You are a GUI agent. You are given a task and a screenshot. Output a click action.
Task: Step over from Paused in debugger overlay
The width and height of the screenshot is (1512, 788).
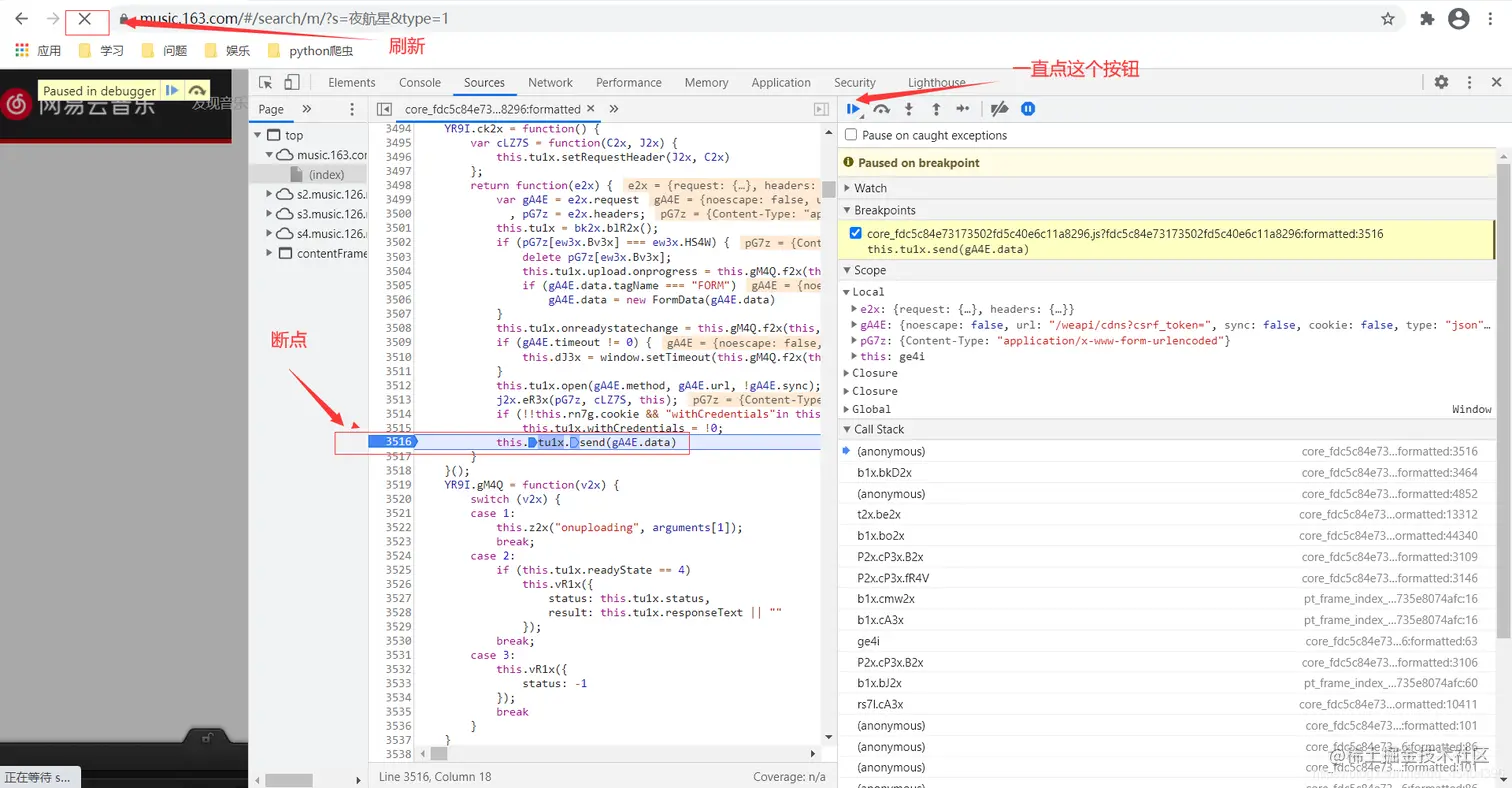pos(197,90)
